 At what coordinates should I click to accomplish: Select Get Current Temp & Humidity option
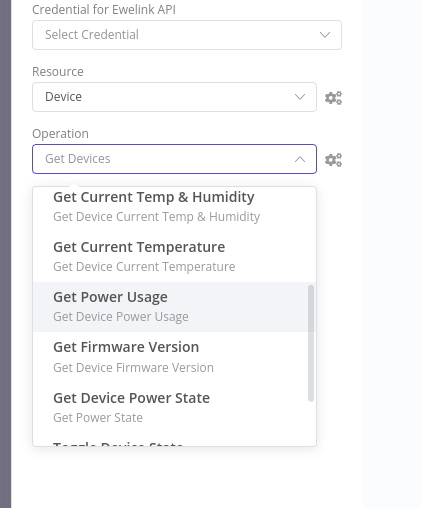click(x=174, y=207)
